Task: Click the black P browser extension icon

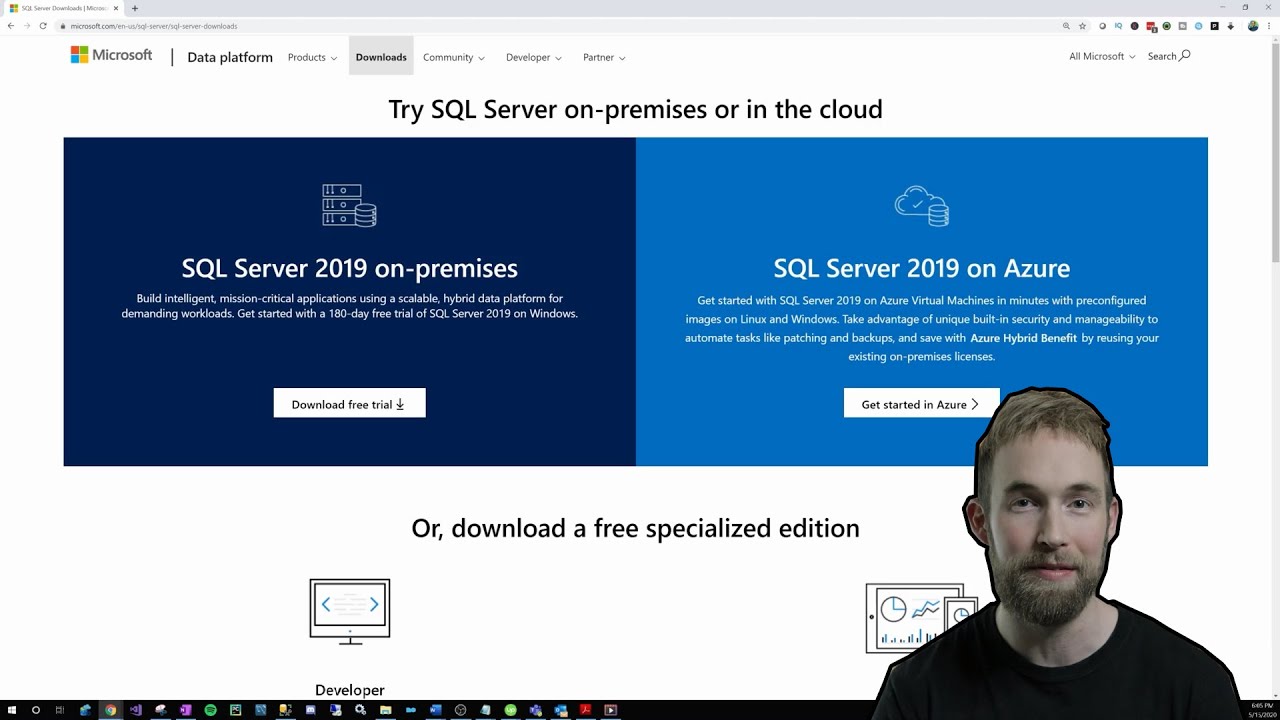Action: coord(1214,26)
